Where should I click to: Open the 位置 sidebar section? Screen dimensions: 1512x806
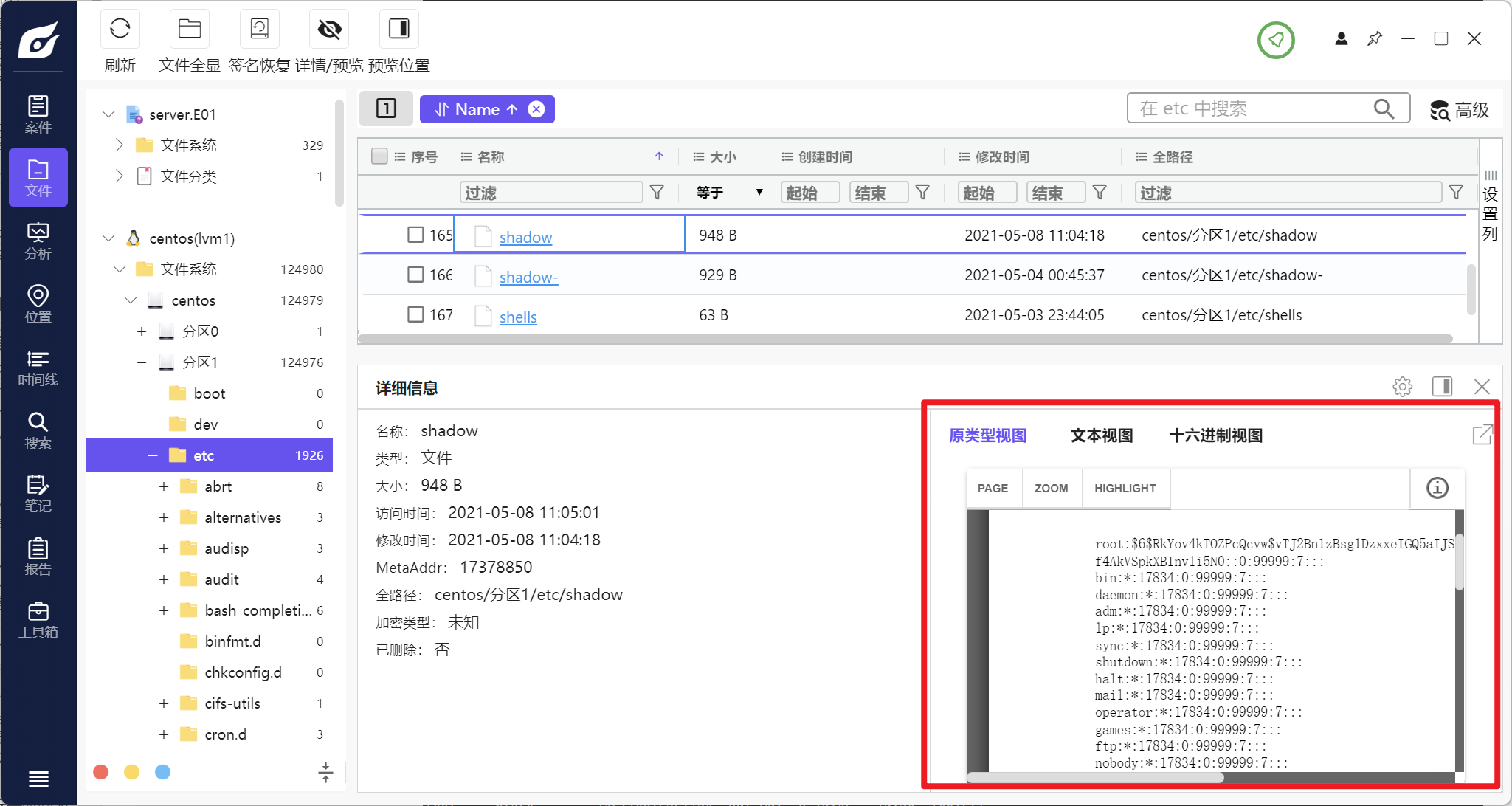pos(38,304)
